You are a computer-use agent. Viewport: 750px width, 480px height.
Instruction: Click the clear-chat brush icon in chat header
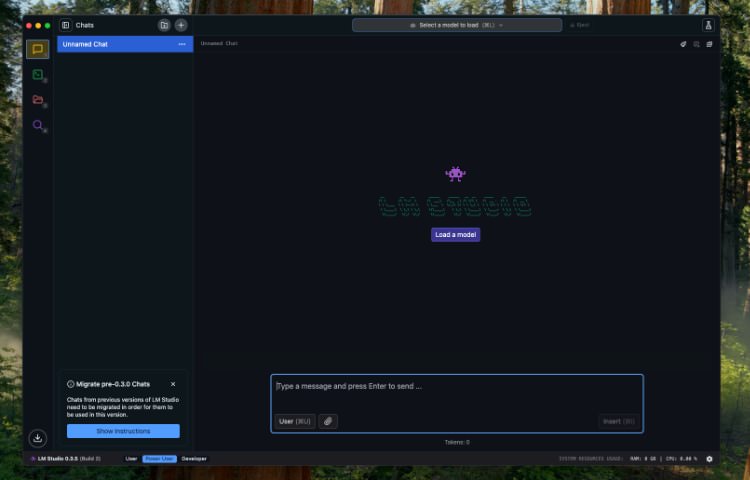tap(683, 44)
